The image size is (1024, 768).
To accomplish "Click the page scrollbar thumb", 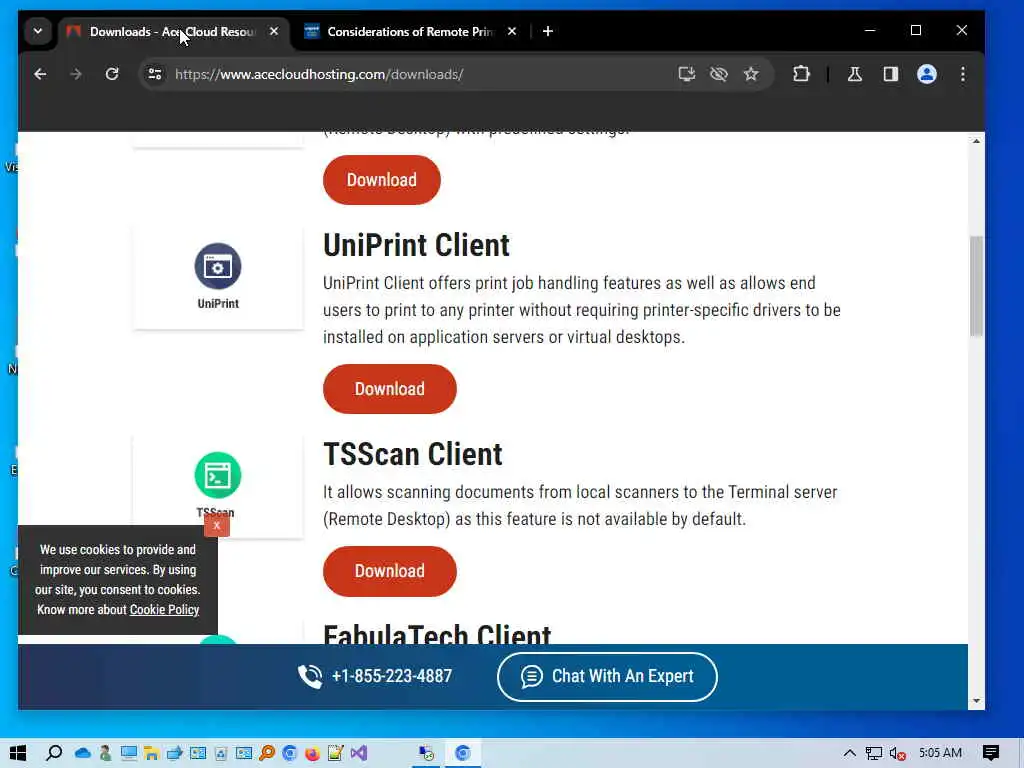I will pyautogui.click(x=976, y=286).
